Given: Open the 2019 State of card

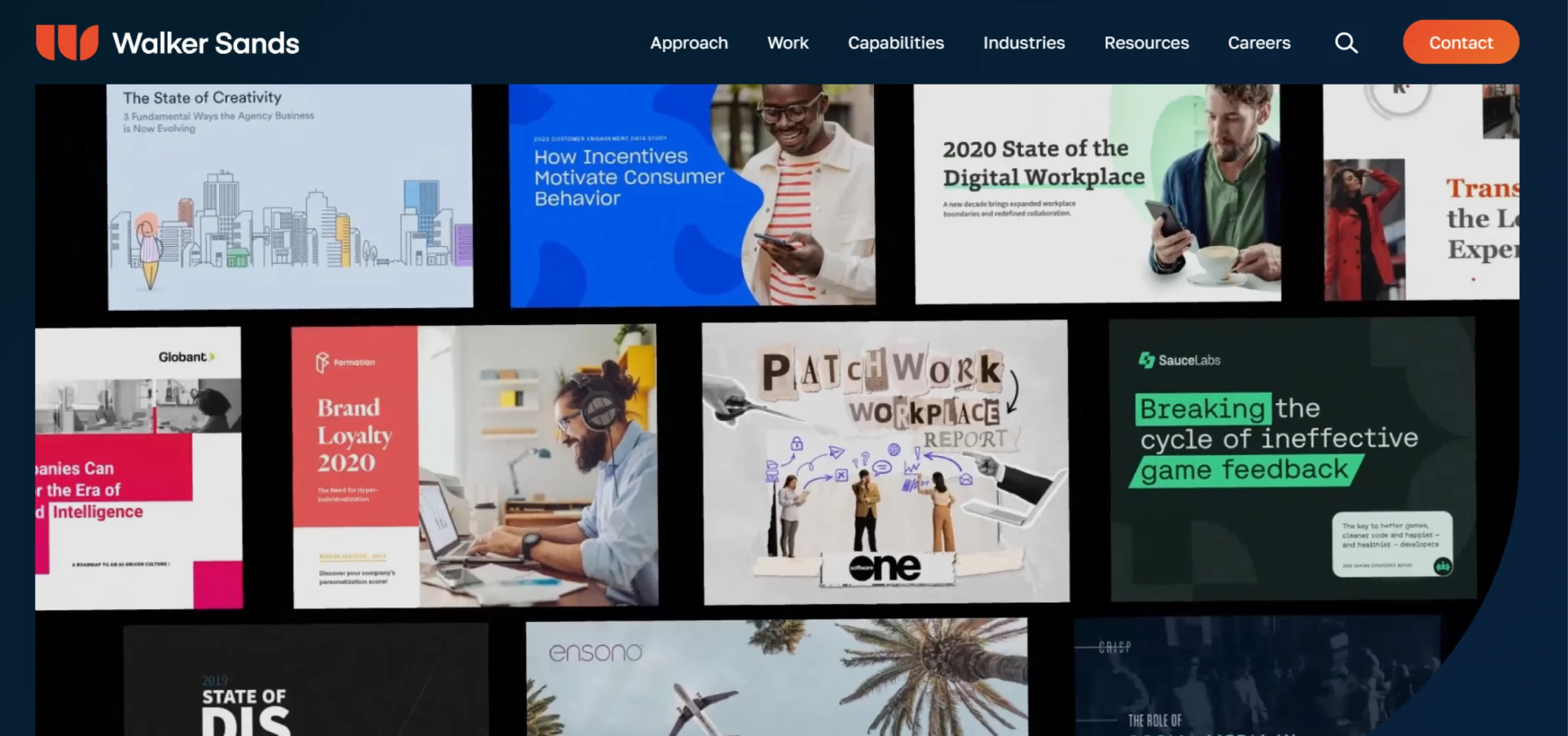Looking at the screenshot, I should (306, 680).
